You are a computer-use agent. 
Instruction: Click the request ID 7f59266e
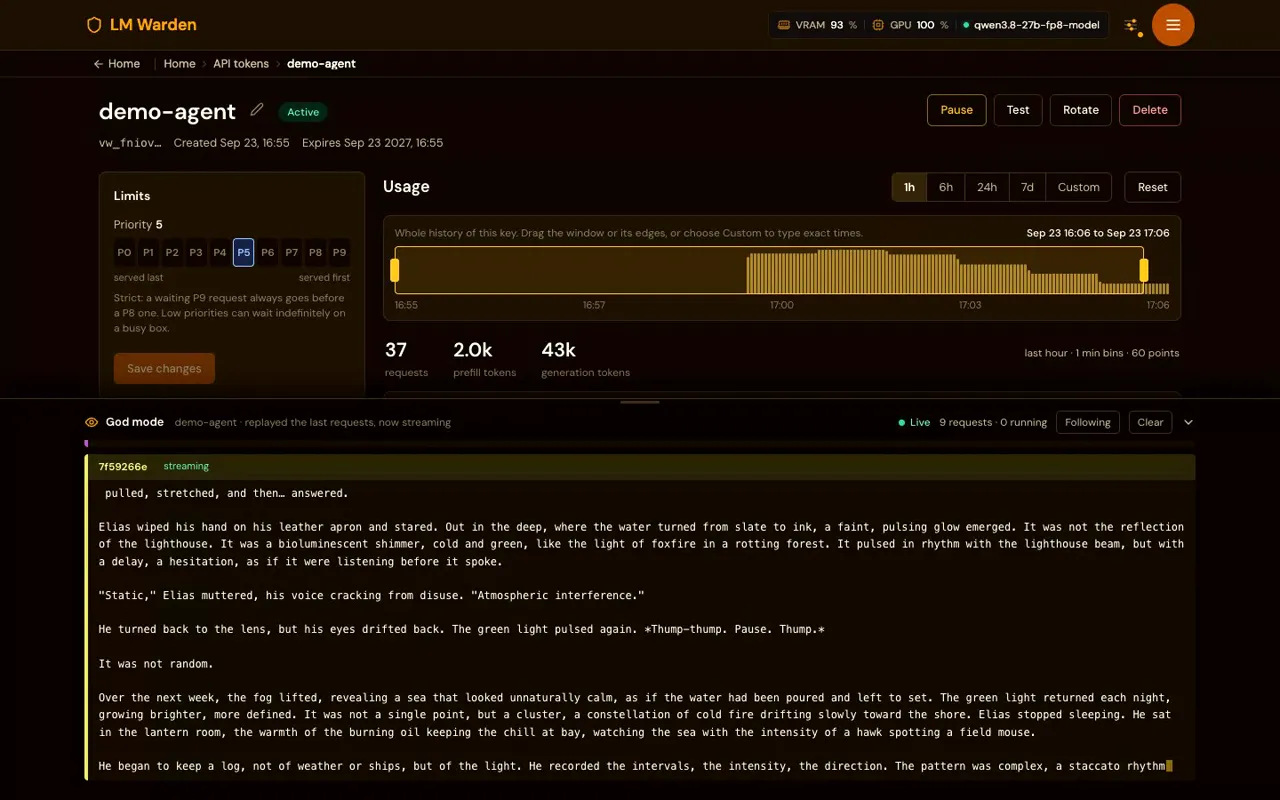(x=123, y=466)
